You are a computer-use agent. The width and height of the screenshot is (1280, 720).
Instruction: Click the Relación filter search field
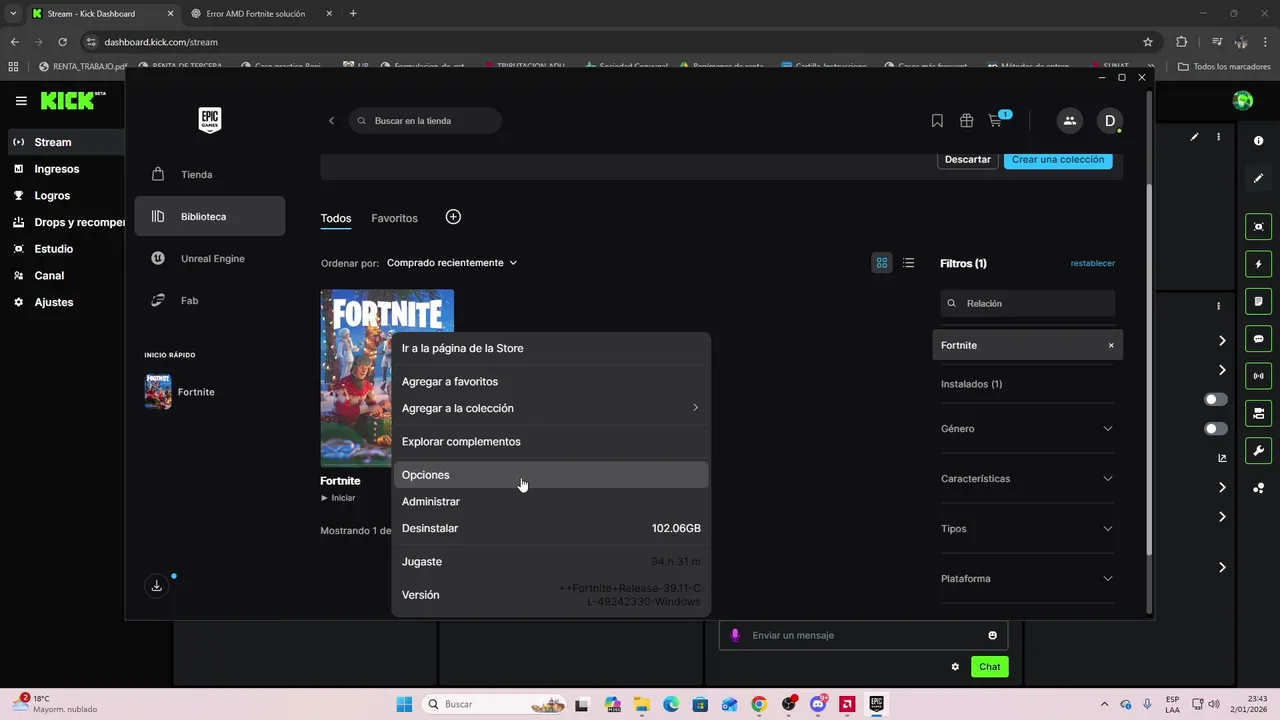tap(1027, 303)
